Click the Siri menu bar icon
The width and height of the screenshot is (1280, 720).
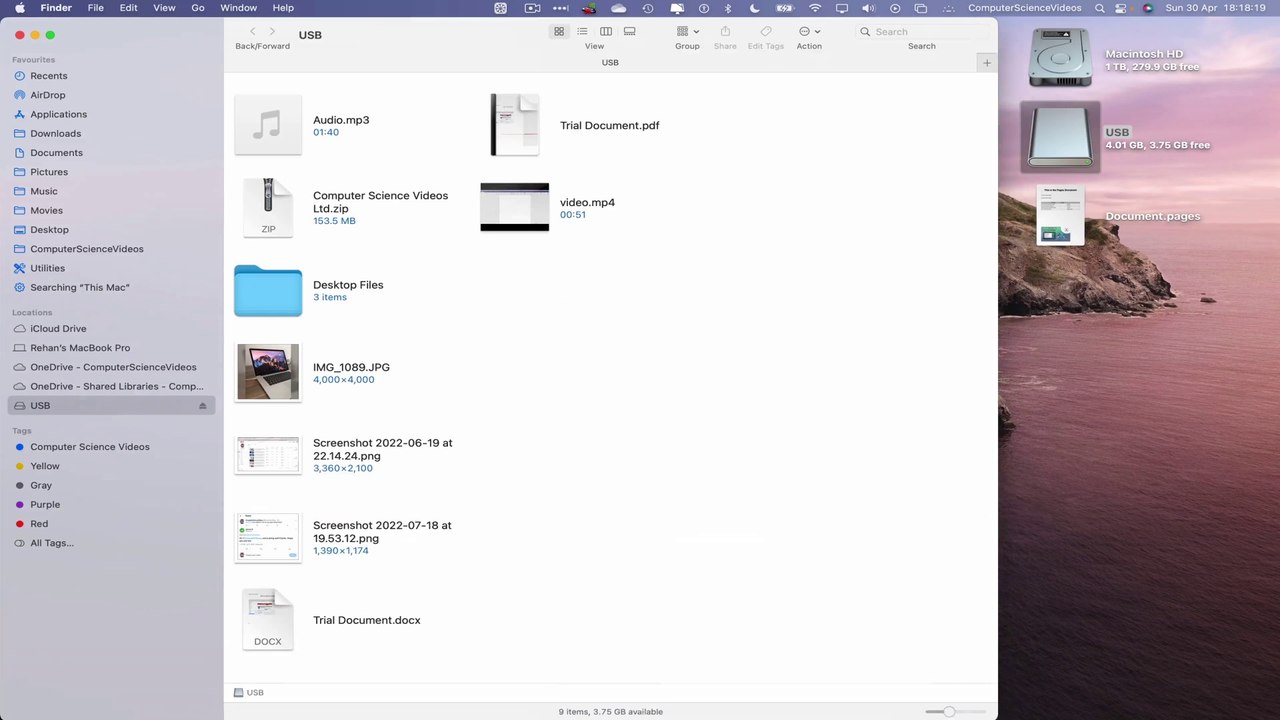[1148, 8]
